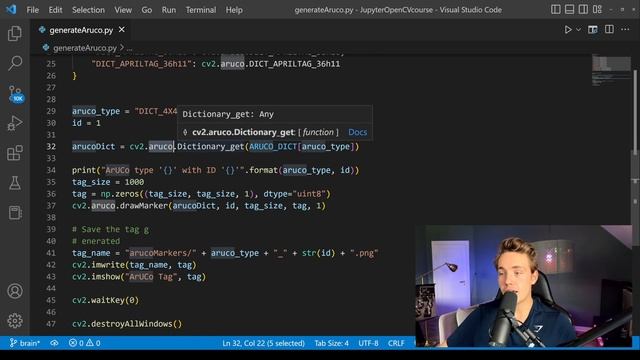This screenshot has height=360, width=640.
Task: Click the cv2.imshow("ArUCo Tag", tag) line
Action: [x=139, y=277]
